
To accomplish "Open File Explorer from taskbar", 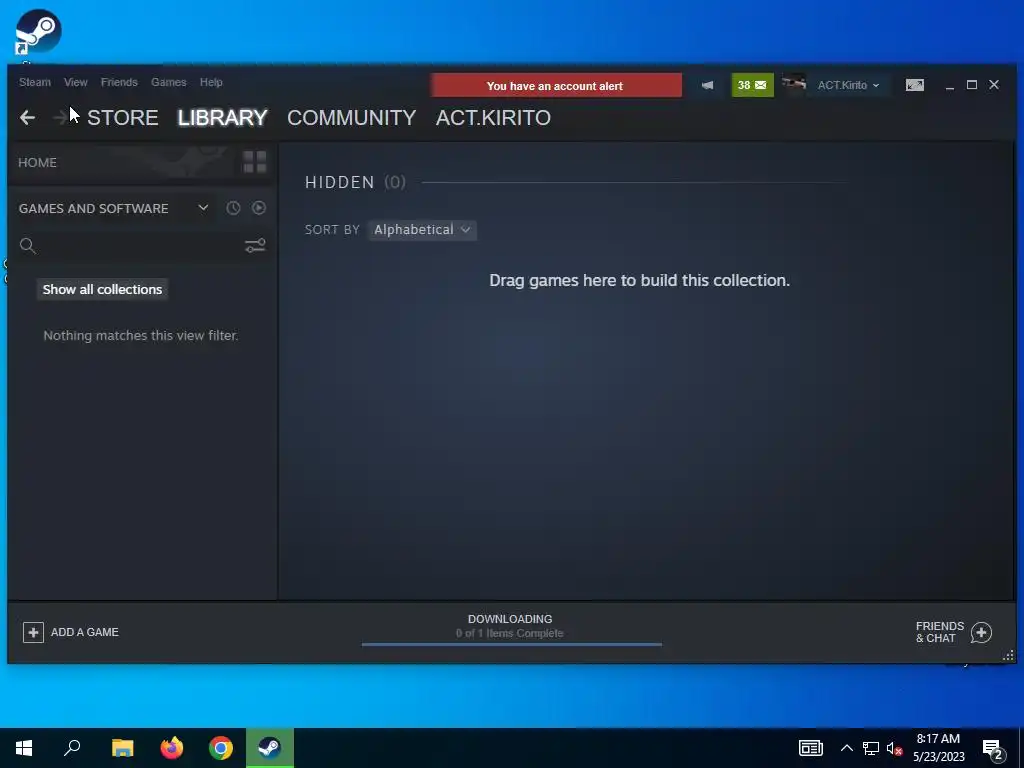I will [x=122, y=748].
